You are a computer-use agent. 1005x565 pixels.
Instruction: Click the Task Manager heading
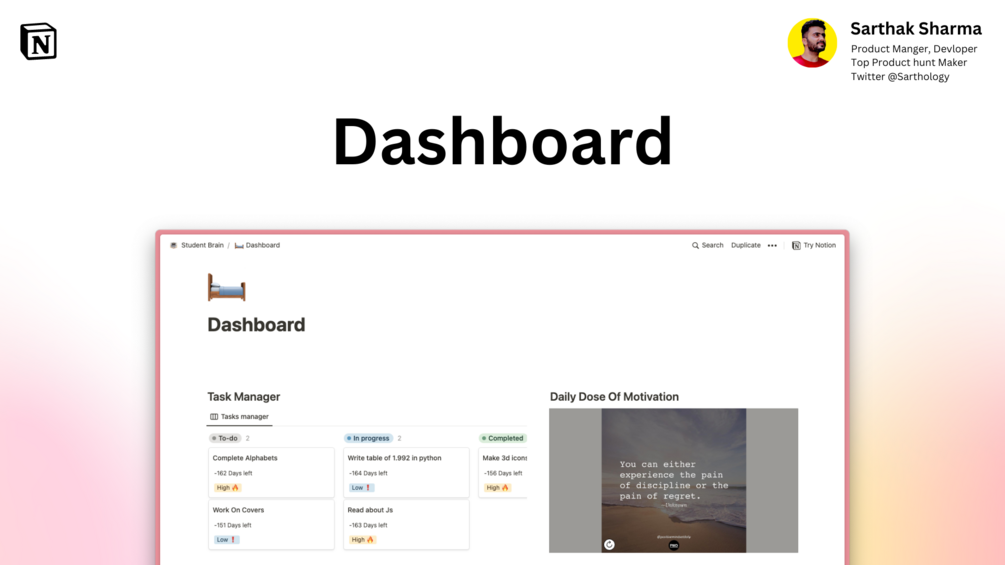tap(244, 397)
